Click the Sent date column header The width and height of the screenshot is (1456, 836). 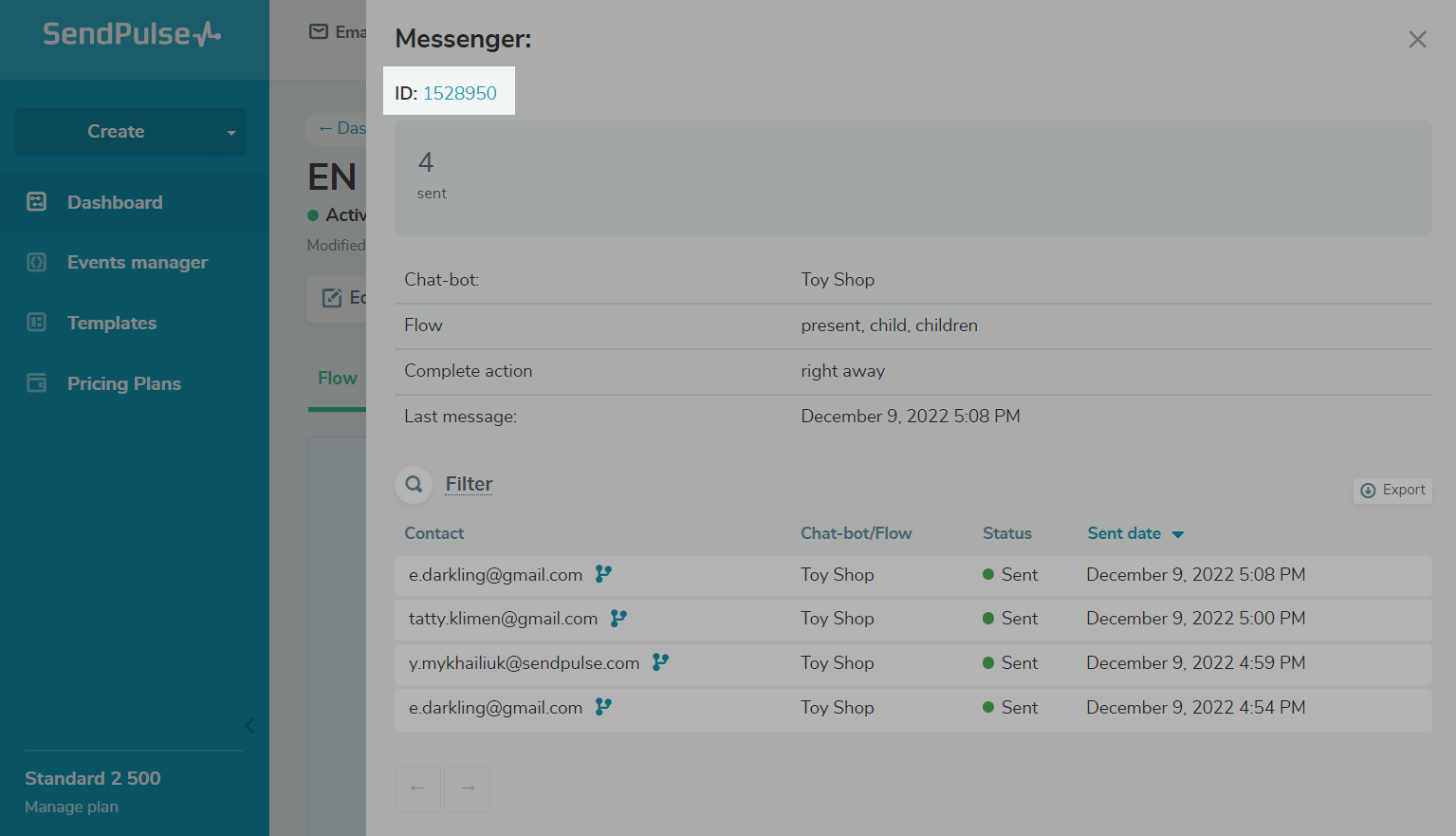(1124, 533)
